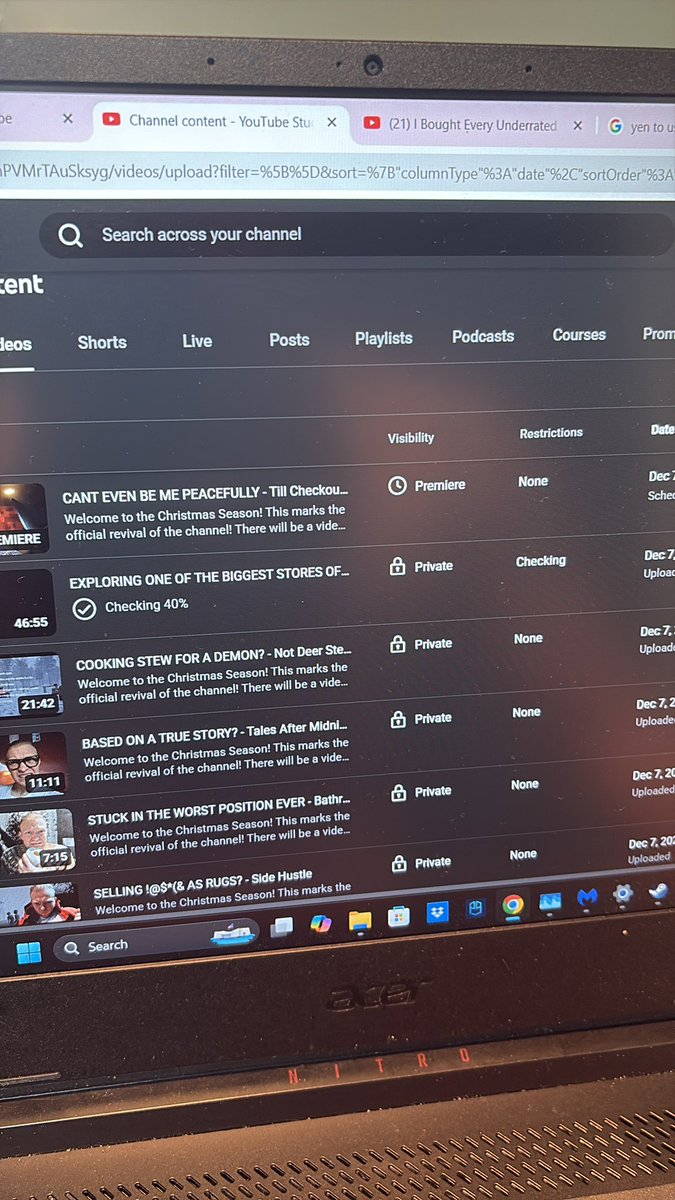
Task: Click Google favicon on yen to us tab
Action: click(x=615, y=127)
